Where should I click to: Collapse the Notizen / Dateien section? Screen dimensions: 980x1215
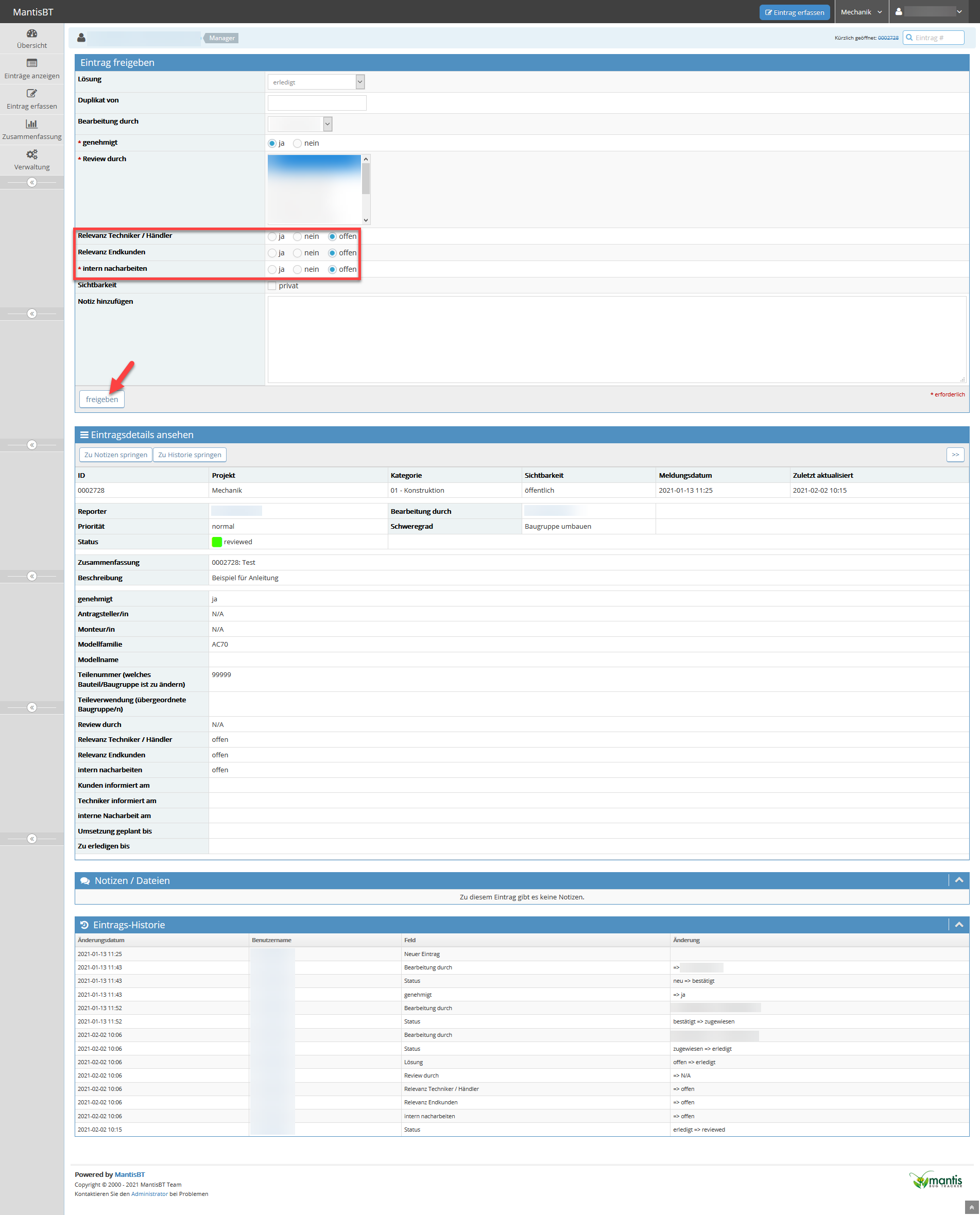click(958, 880)
